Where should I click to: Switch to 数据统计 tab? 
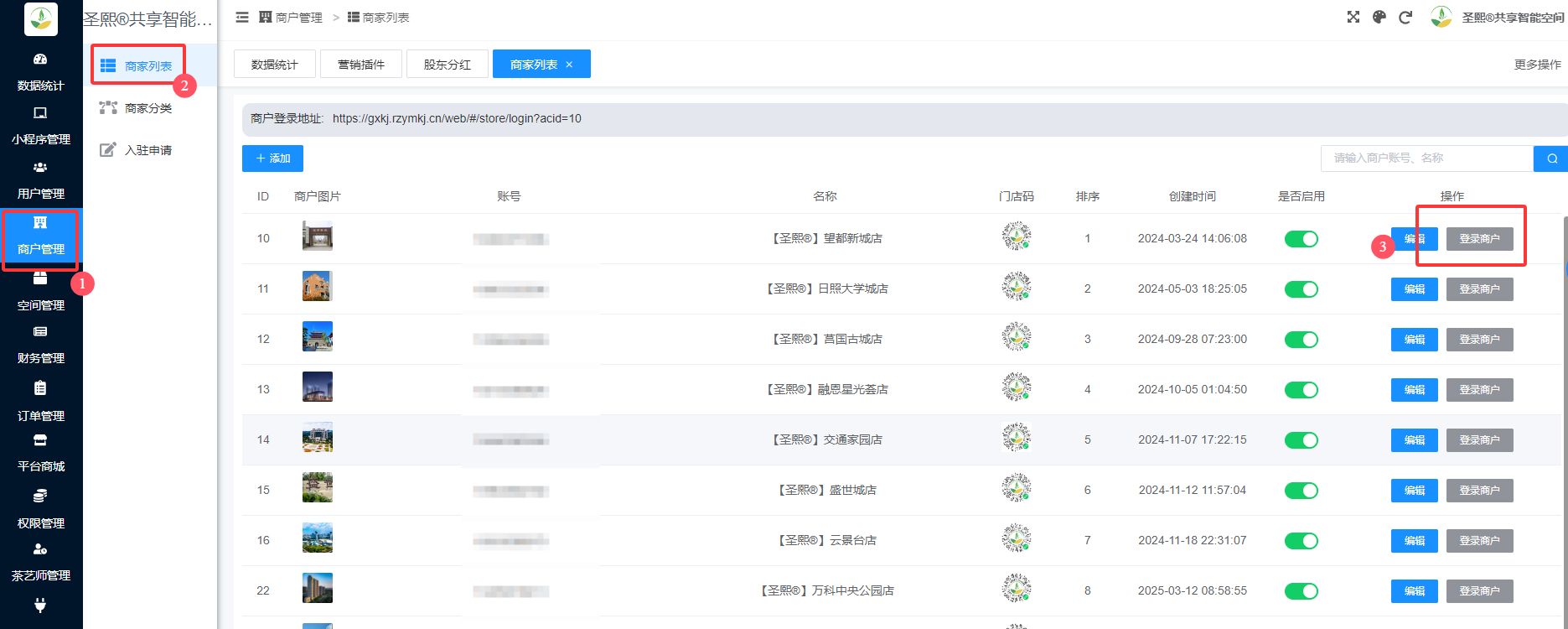point(275,64)
